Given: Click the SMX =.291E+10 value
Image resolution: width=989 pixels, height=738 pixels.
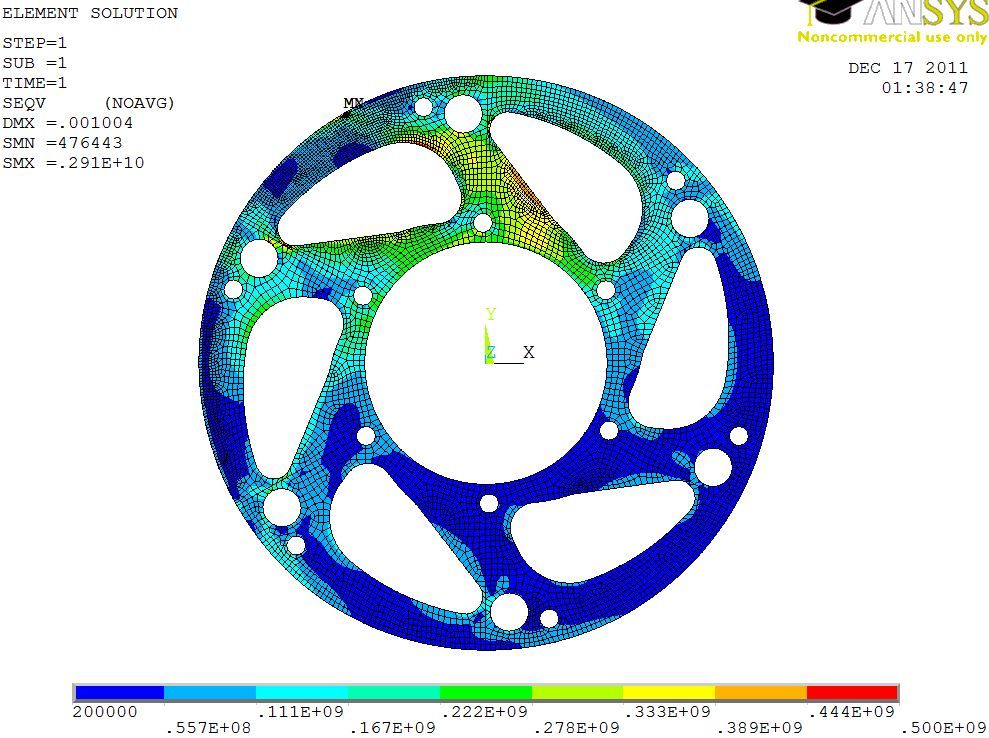Looking at the screenshot, I should (73, 163).
